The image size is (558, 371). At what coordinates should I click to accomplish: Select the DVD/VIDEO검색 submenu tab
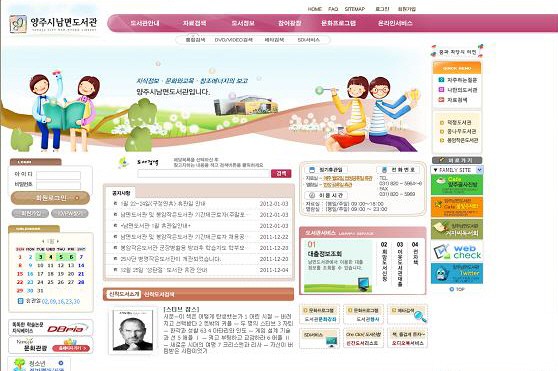tap(233, 40)
